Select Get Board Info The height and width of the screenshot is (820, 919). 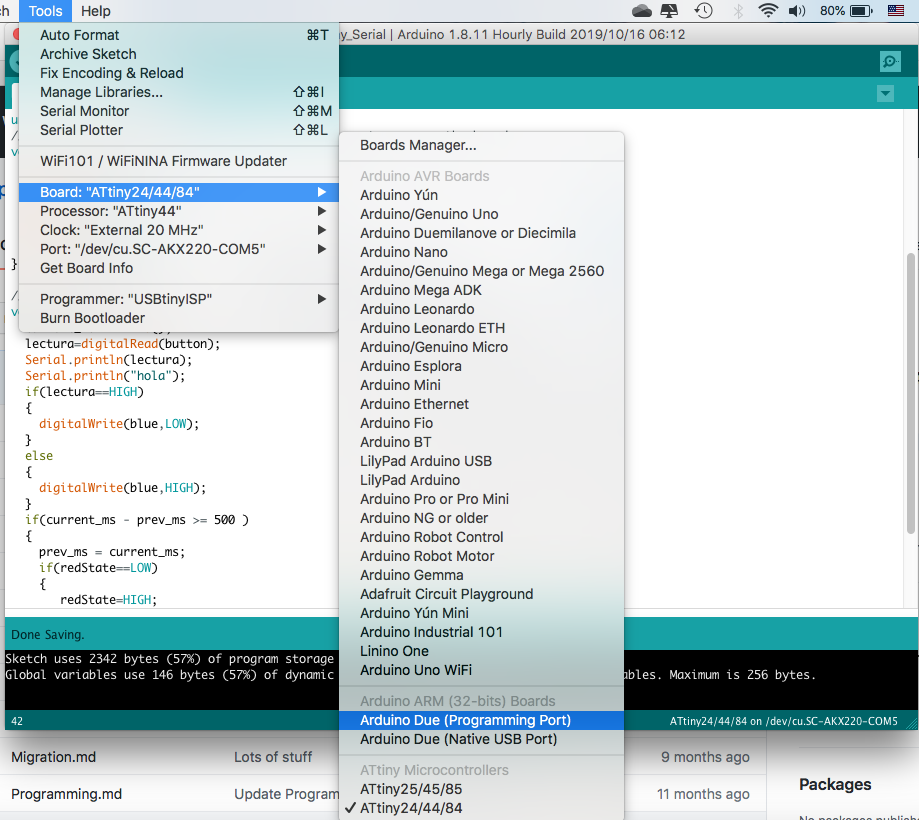(179, 268)
